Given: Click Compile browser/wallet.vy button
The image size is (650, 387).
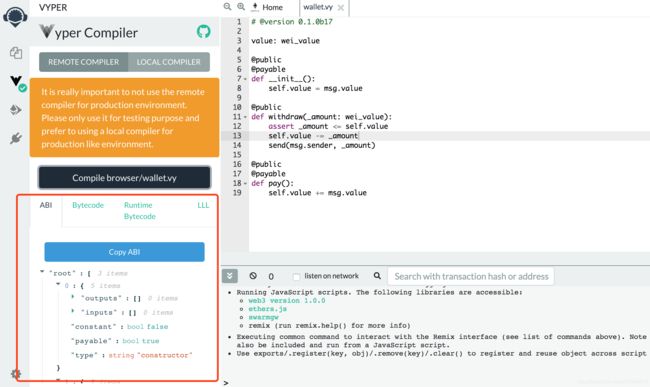Looking at the screenshot, I should coord(124,178).
